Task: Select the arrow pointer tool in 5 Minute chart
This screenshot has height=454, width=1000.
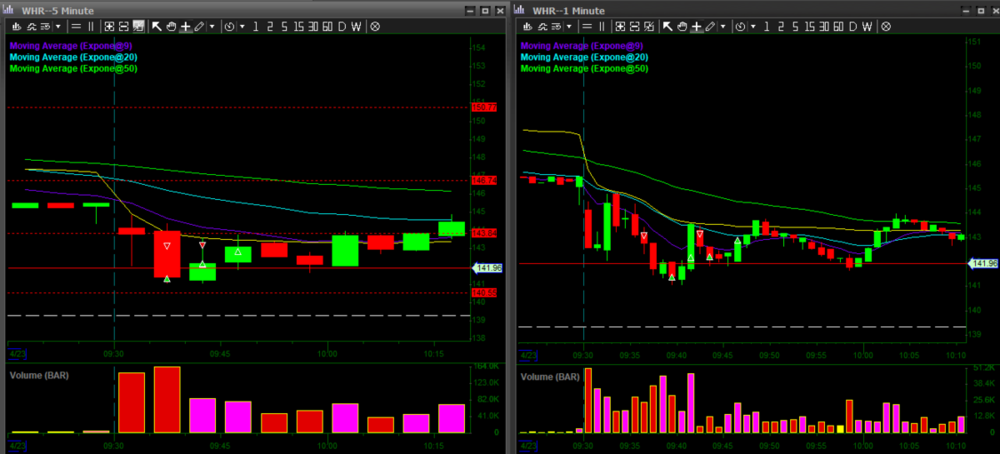Action: coord(156,26)
